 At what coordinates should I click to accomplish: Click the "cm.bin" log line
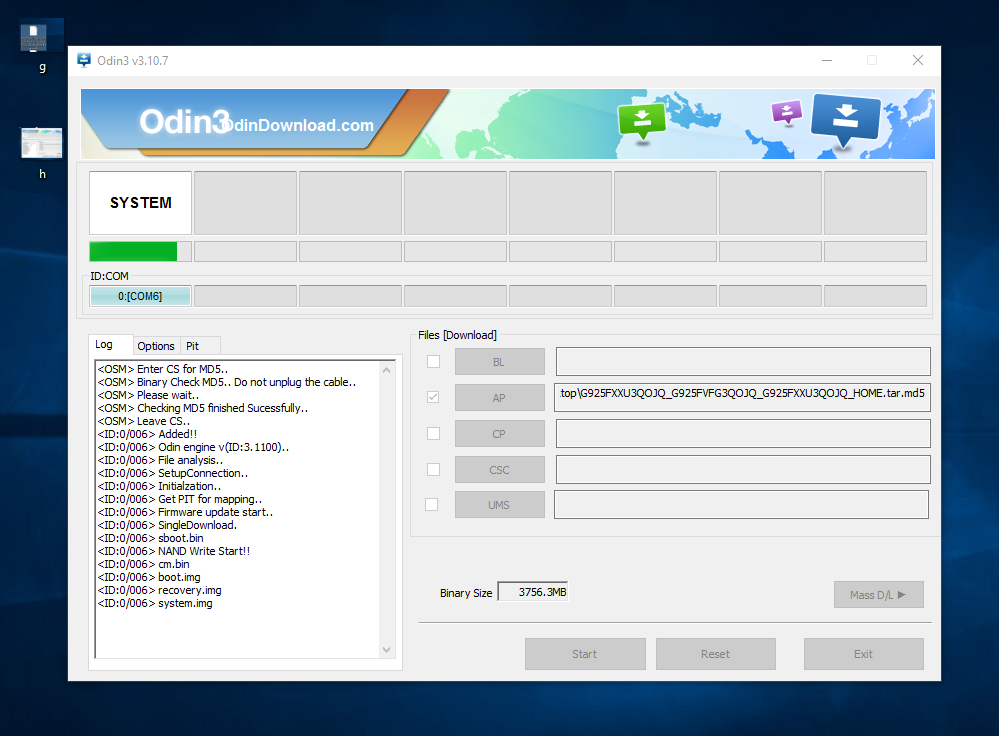click(143, 564)
